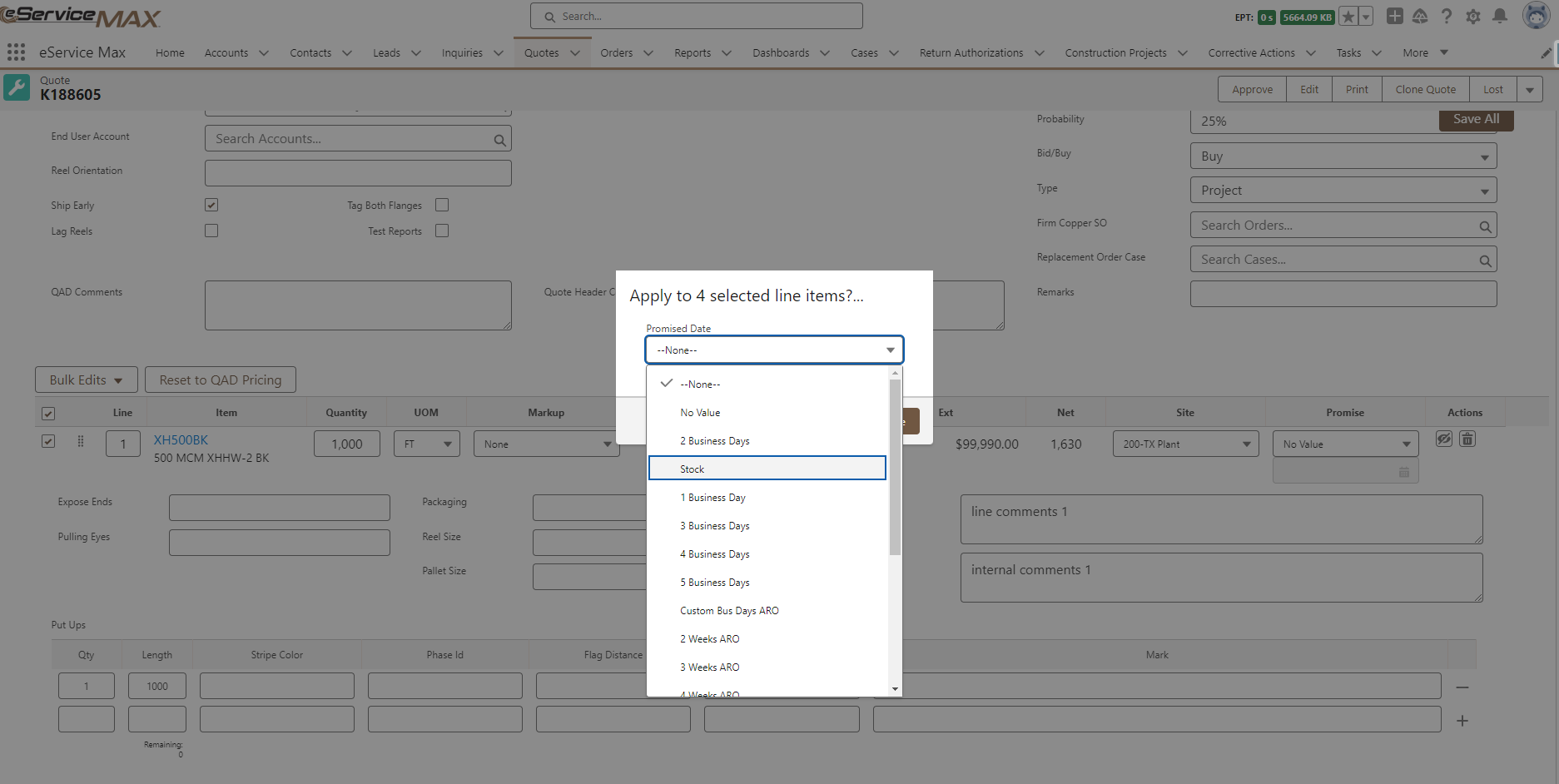The width and height of the screenshot is (1559, 784).
Task: Click the favorites star icon
Action: coord(1350,15)
